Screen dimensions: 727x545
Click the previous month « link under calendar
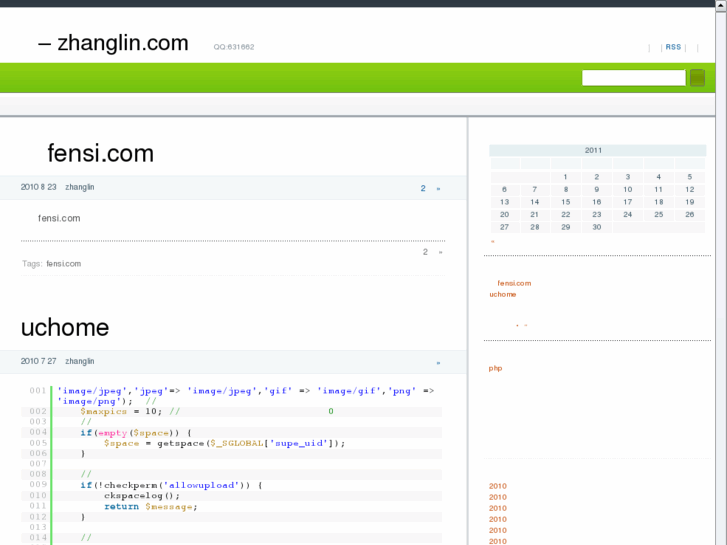click(x=493, y=241)
